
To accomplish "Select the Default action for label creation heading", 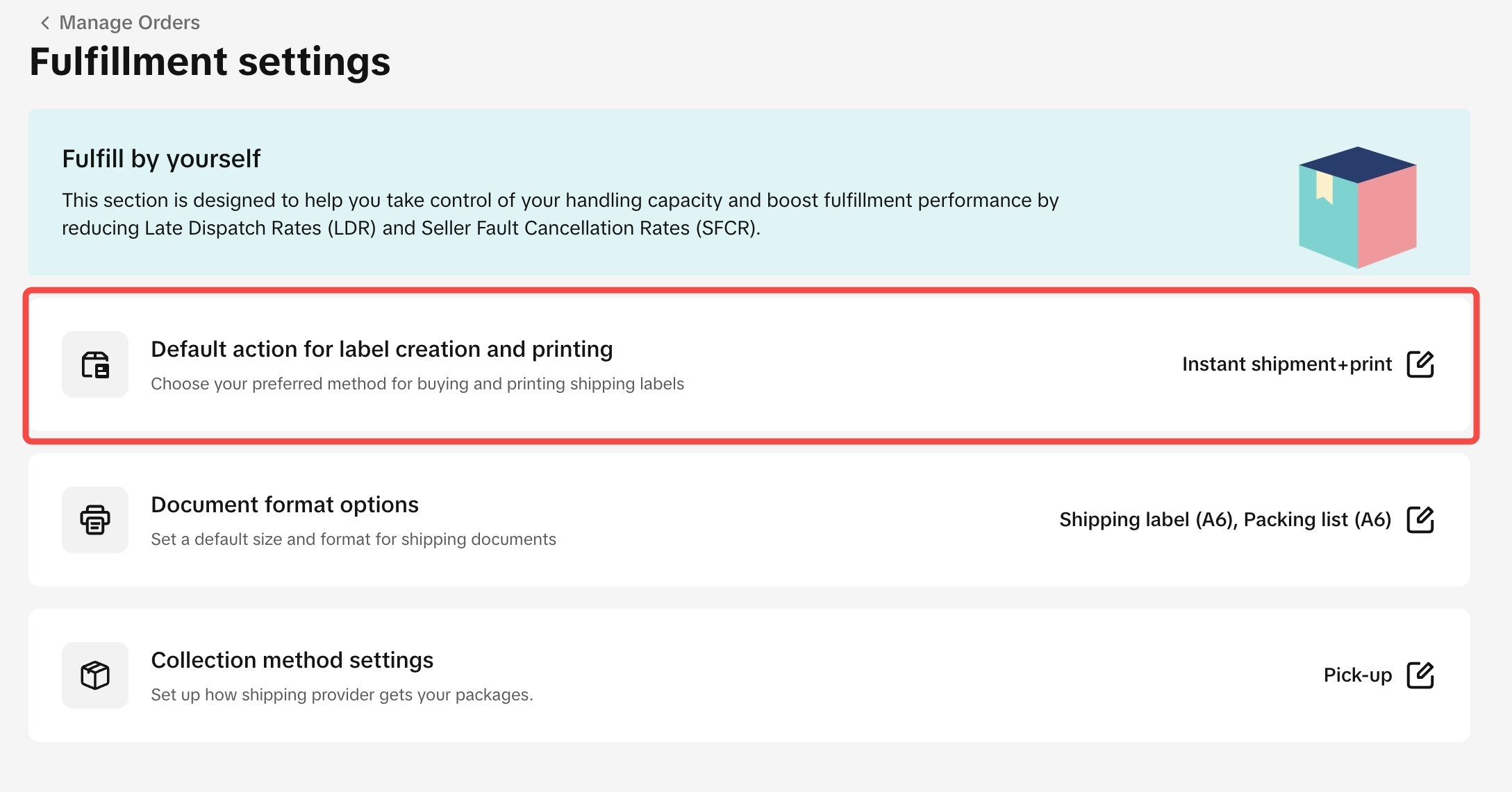I will click(381, 349).
